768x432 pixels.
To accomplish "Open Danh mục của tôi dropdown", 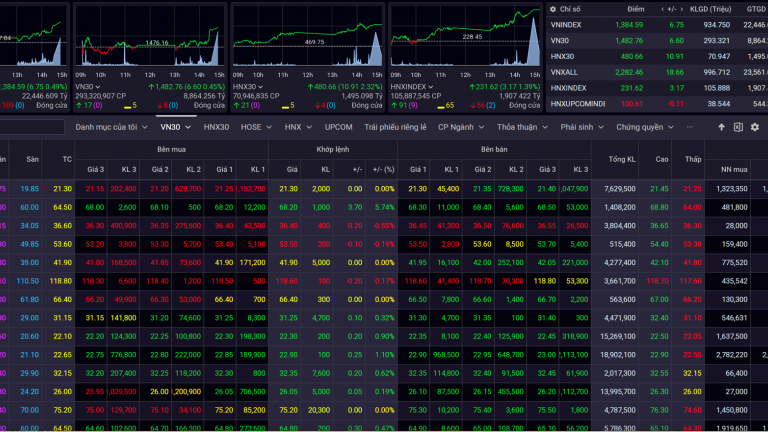I will tap(111, 127).
